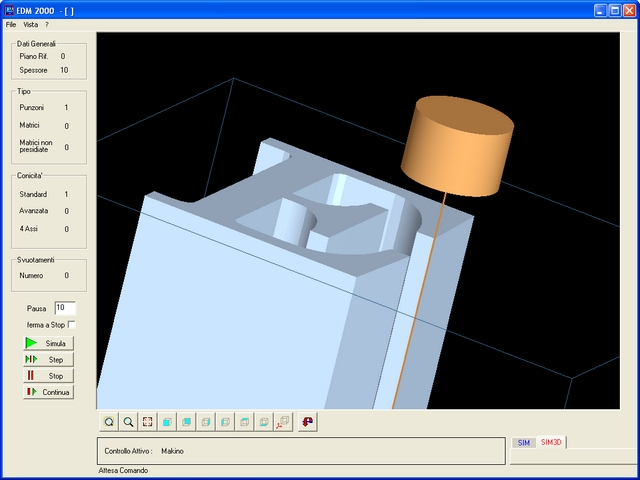Select the plain magnifier zoom tool
The height and width of the screenshot is (480, 640).
point(128,422)
